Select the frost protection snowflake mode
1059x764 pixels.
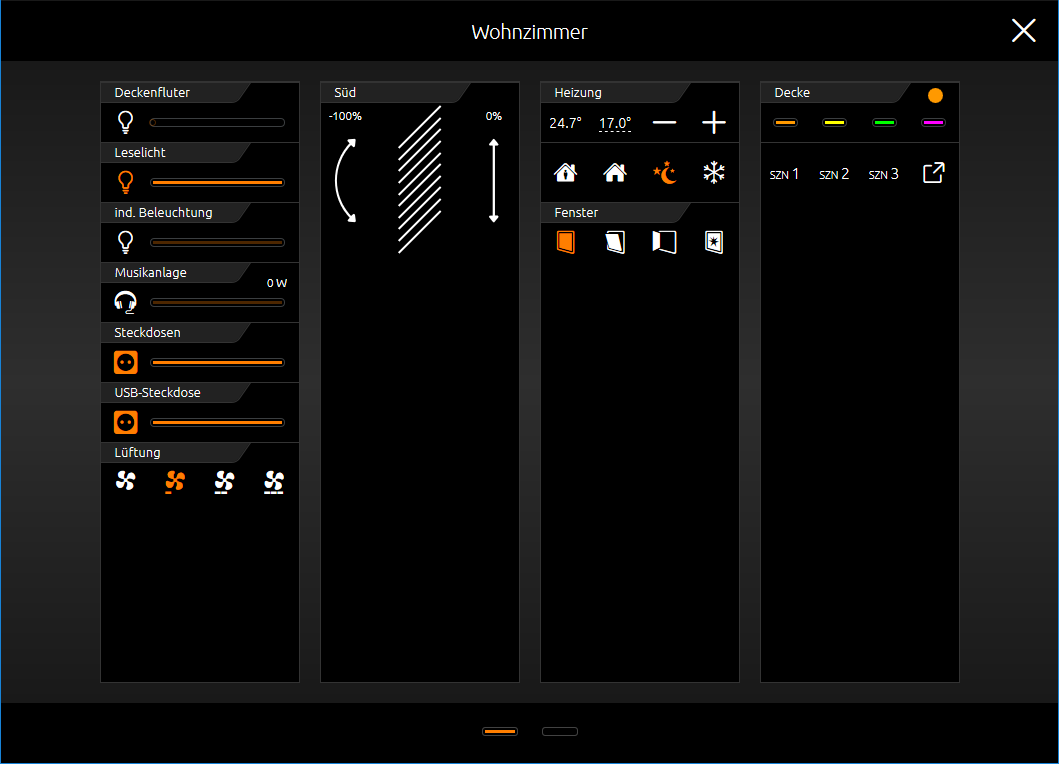[x=714, y=173]
